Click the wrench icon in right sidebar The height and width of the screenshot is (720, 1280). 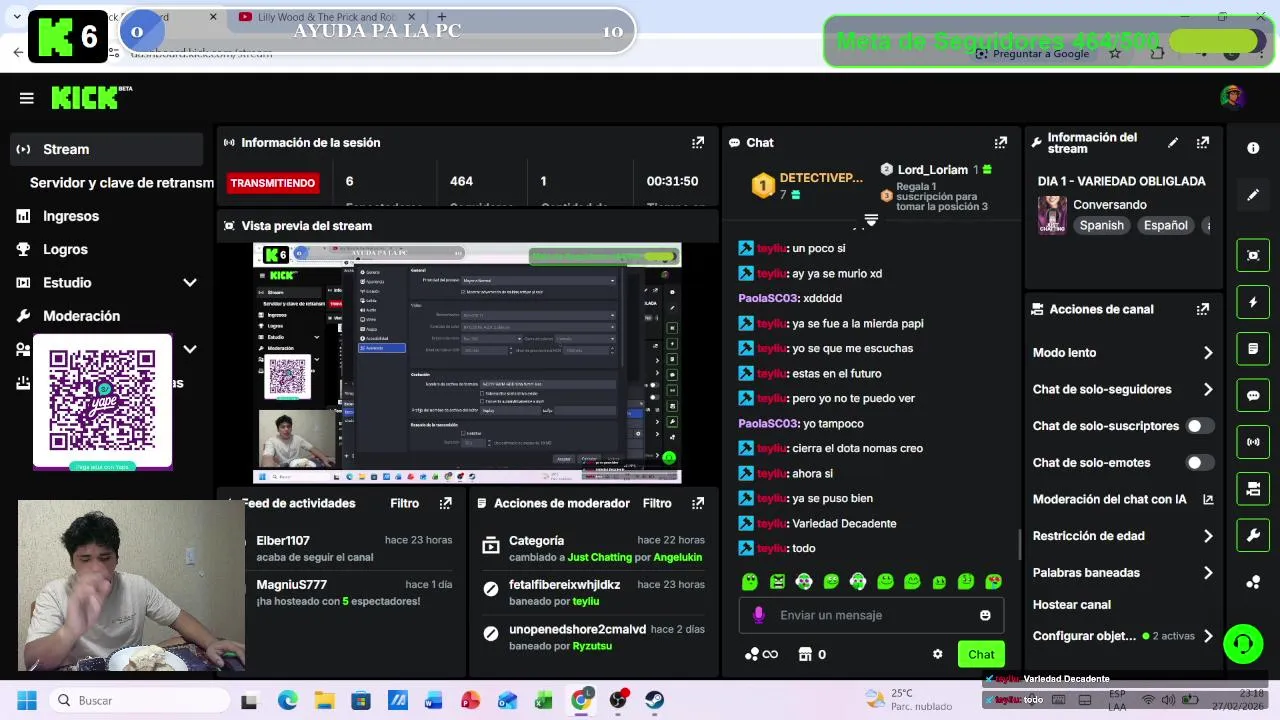[1253, 535]
